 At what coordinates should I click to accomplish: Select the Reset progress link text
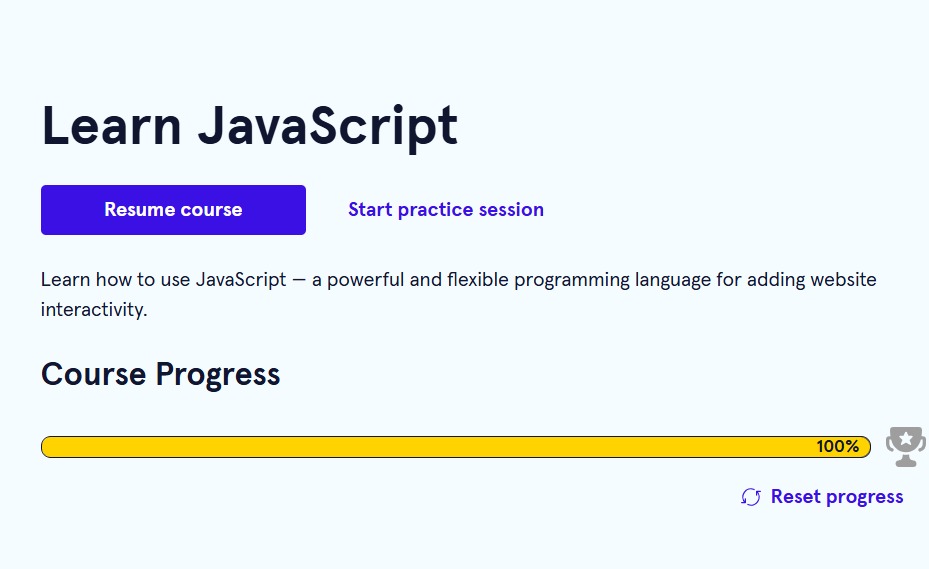click(x=837, y=497)
